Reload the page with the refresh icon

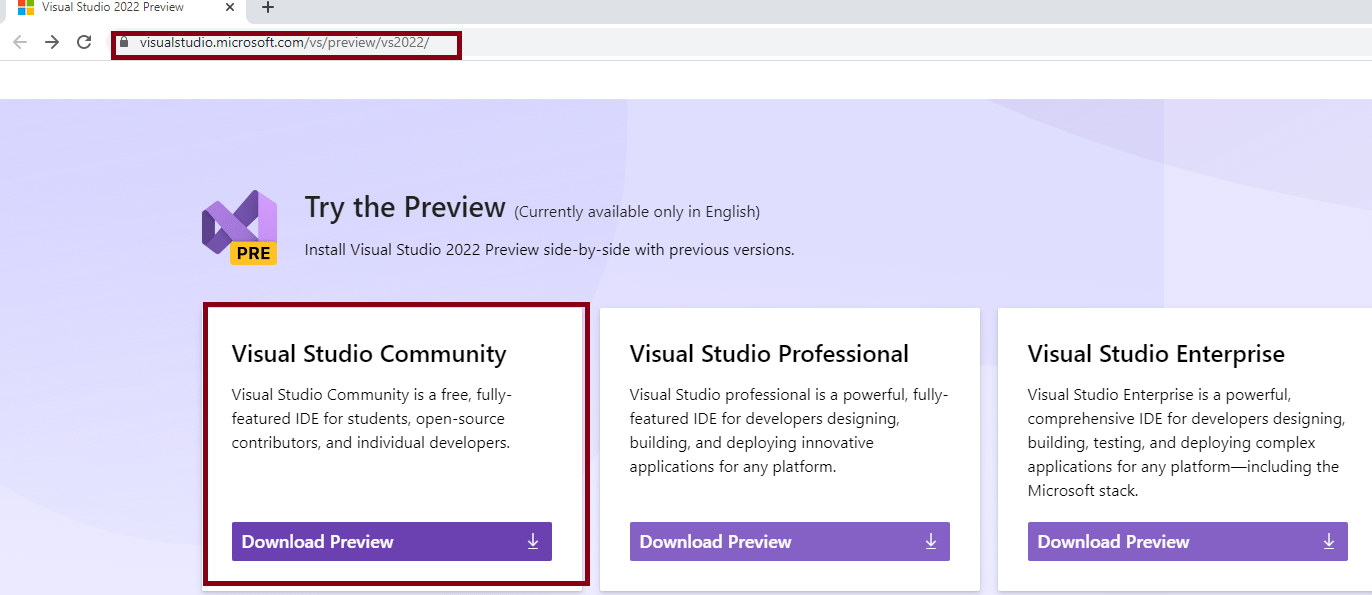click(84, 42)
